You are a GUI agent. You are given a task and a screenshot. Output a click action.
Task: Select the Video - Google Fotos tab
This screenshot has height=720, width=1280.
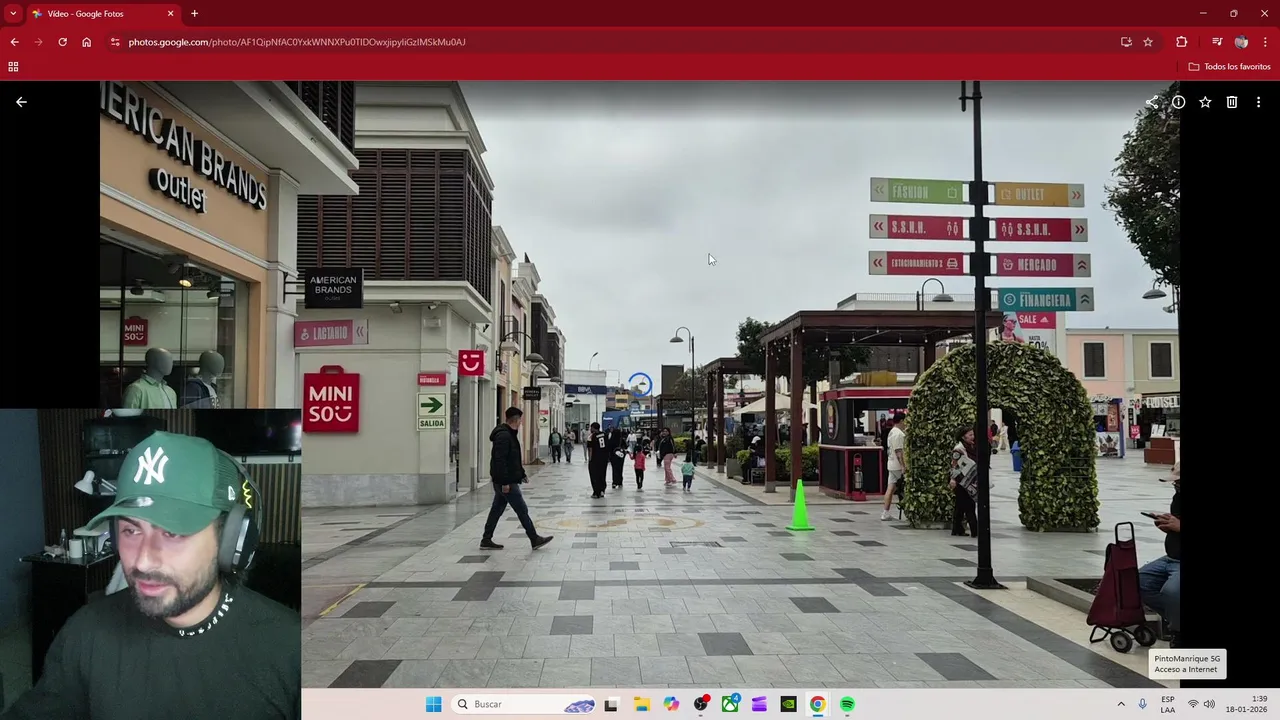pyautogui.click(x=103, y=14)
